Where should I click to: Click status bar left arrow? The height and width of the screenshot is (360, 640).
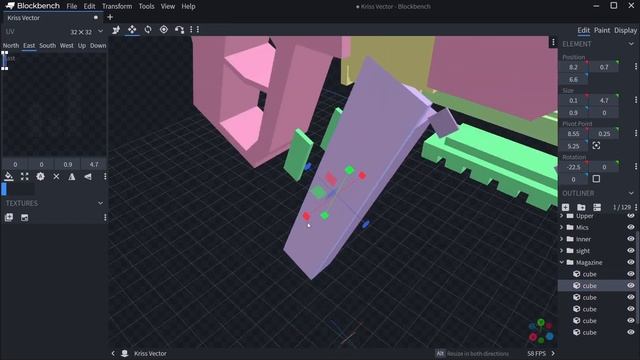pos(113,353)
